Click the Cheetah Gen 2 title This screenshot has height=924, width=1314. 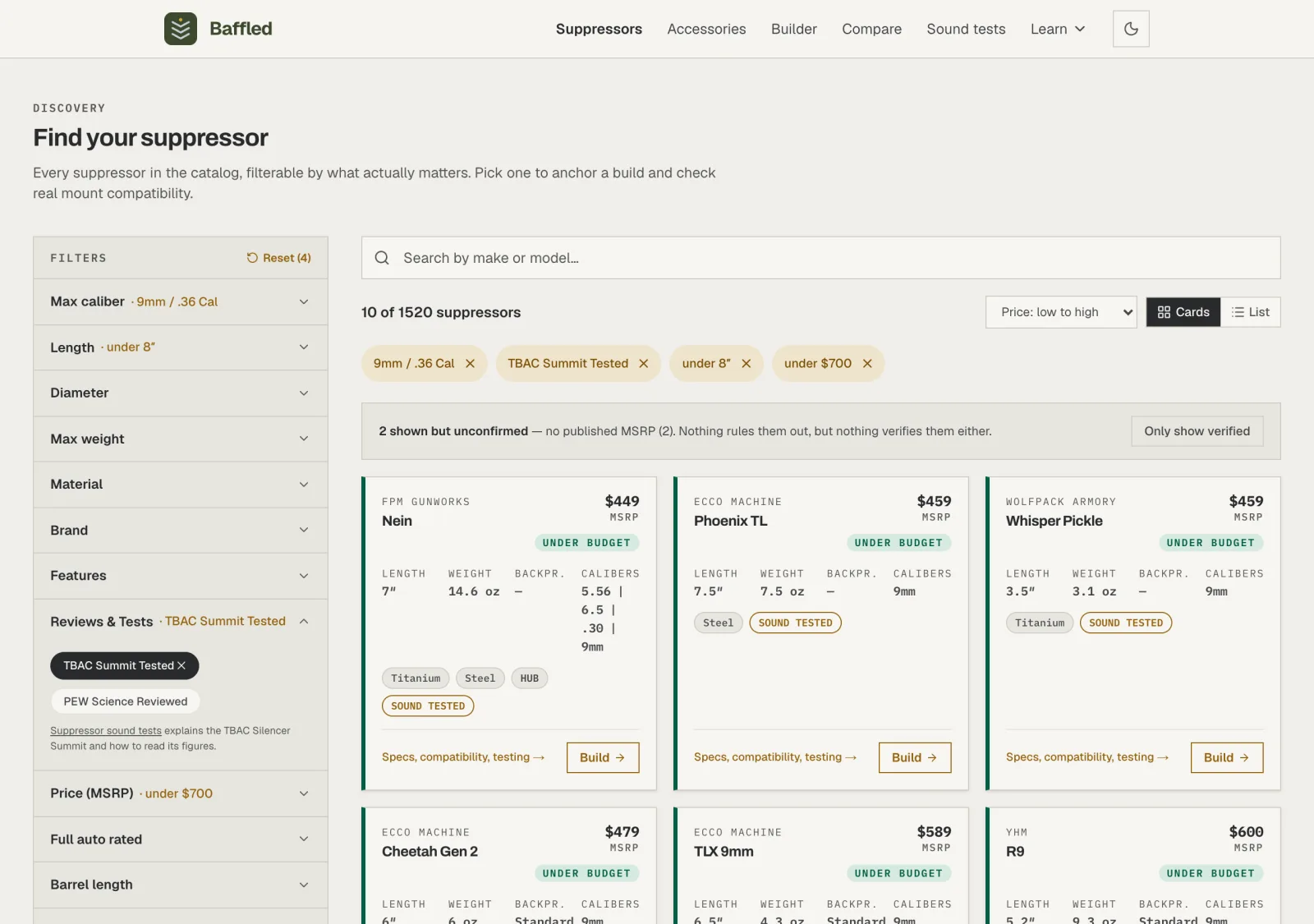pyautogui.click(x=430, y=852)
